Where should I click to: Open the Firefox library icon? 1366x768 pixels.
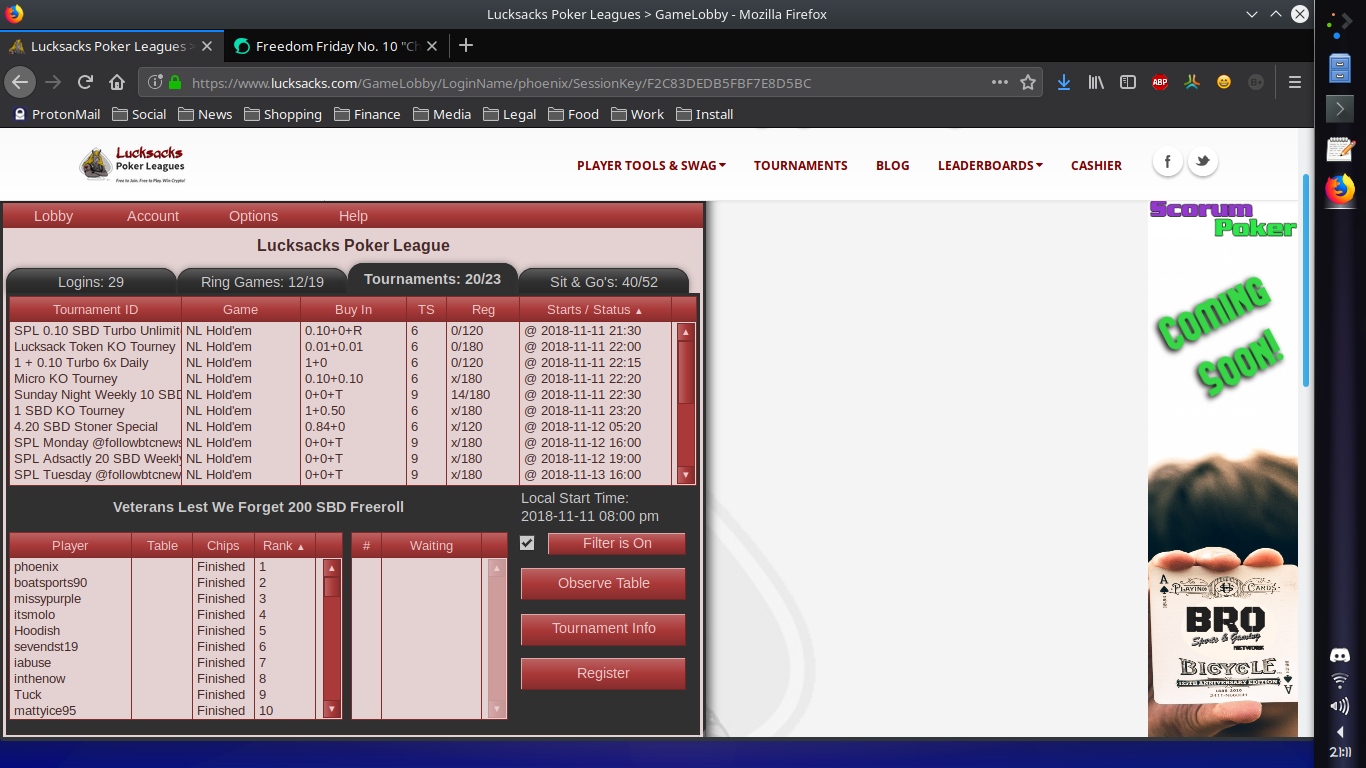click(x=1096, y=82)
